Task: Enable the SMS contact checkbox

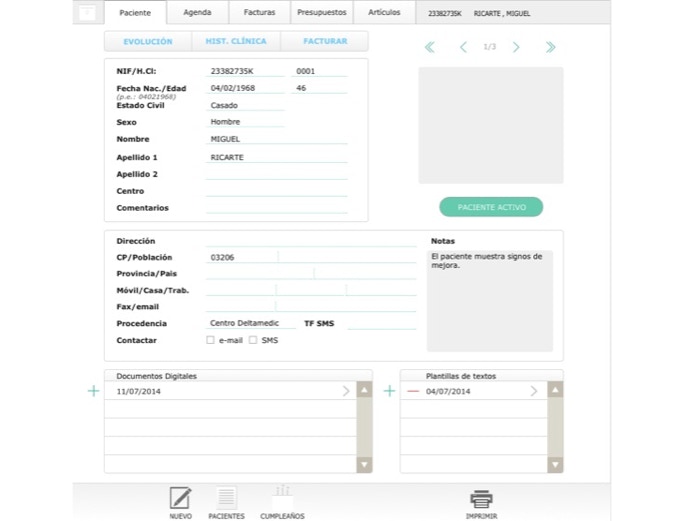Action: point(253,340)
